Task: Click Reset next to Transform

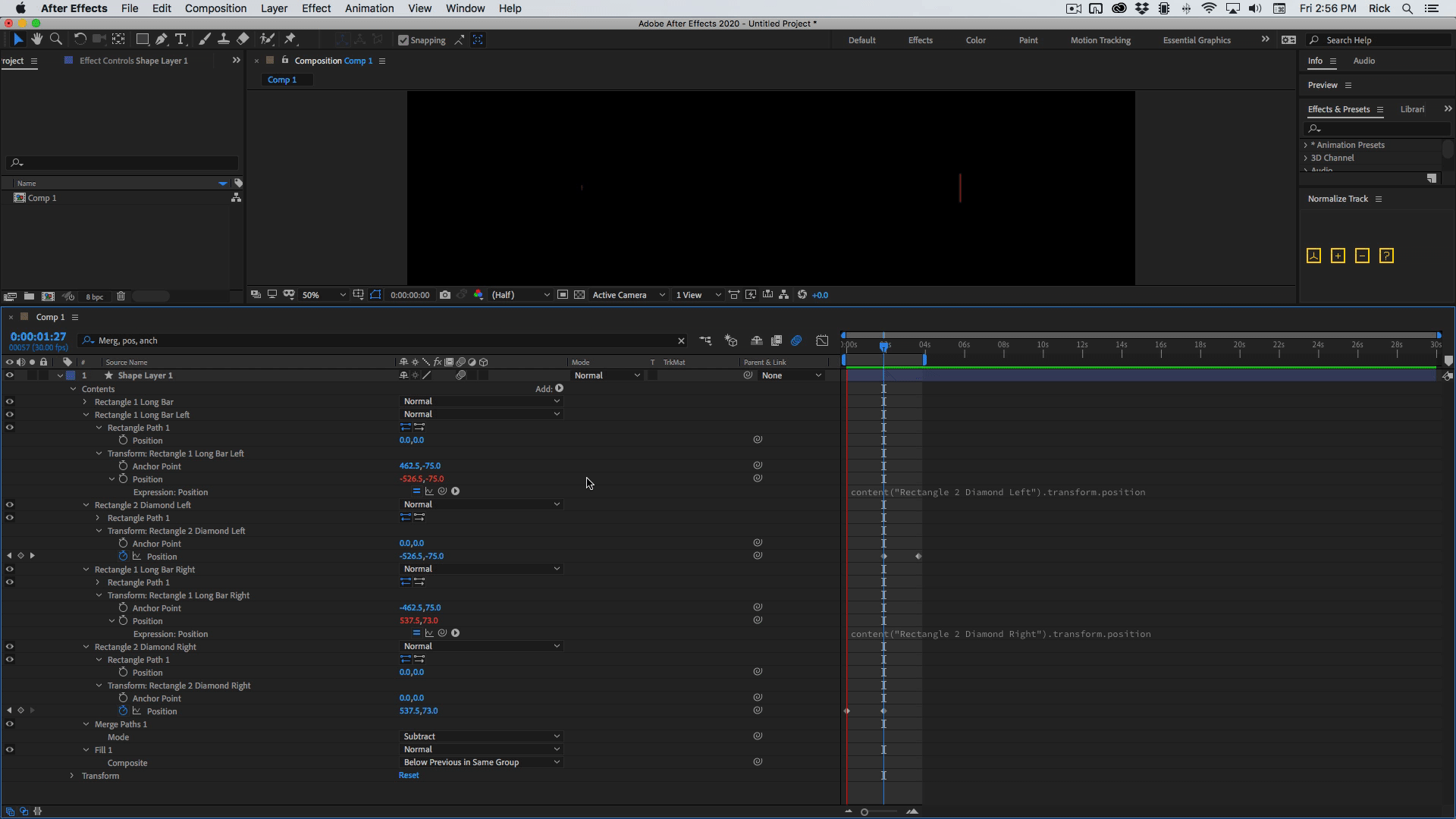Action: coord(409,776)
